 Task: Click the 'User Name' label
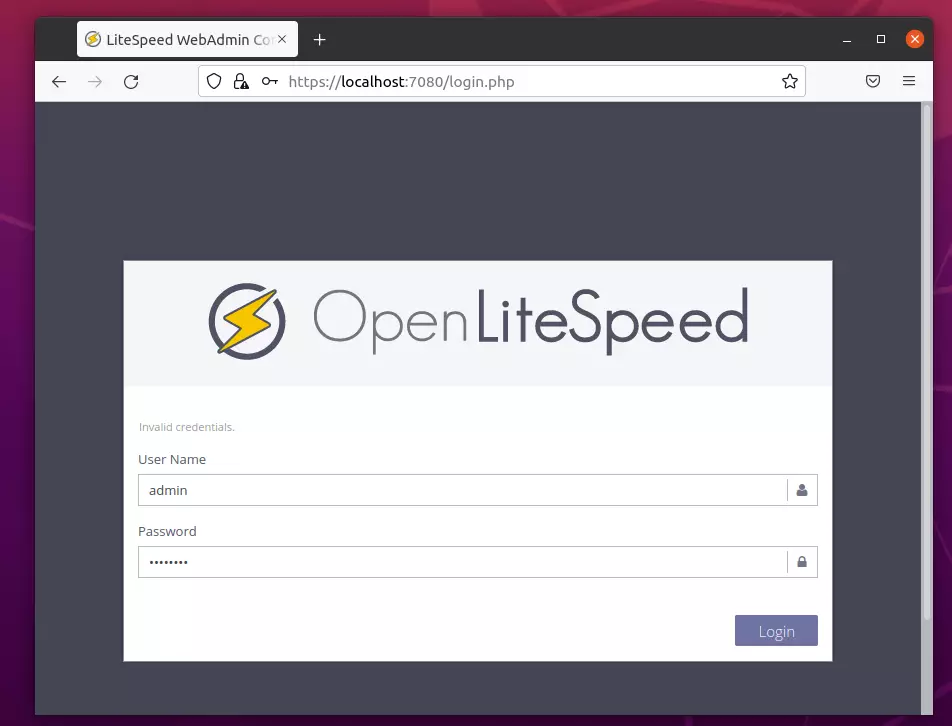pyautogui.click(x=172, y=460)
